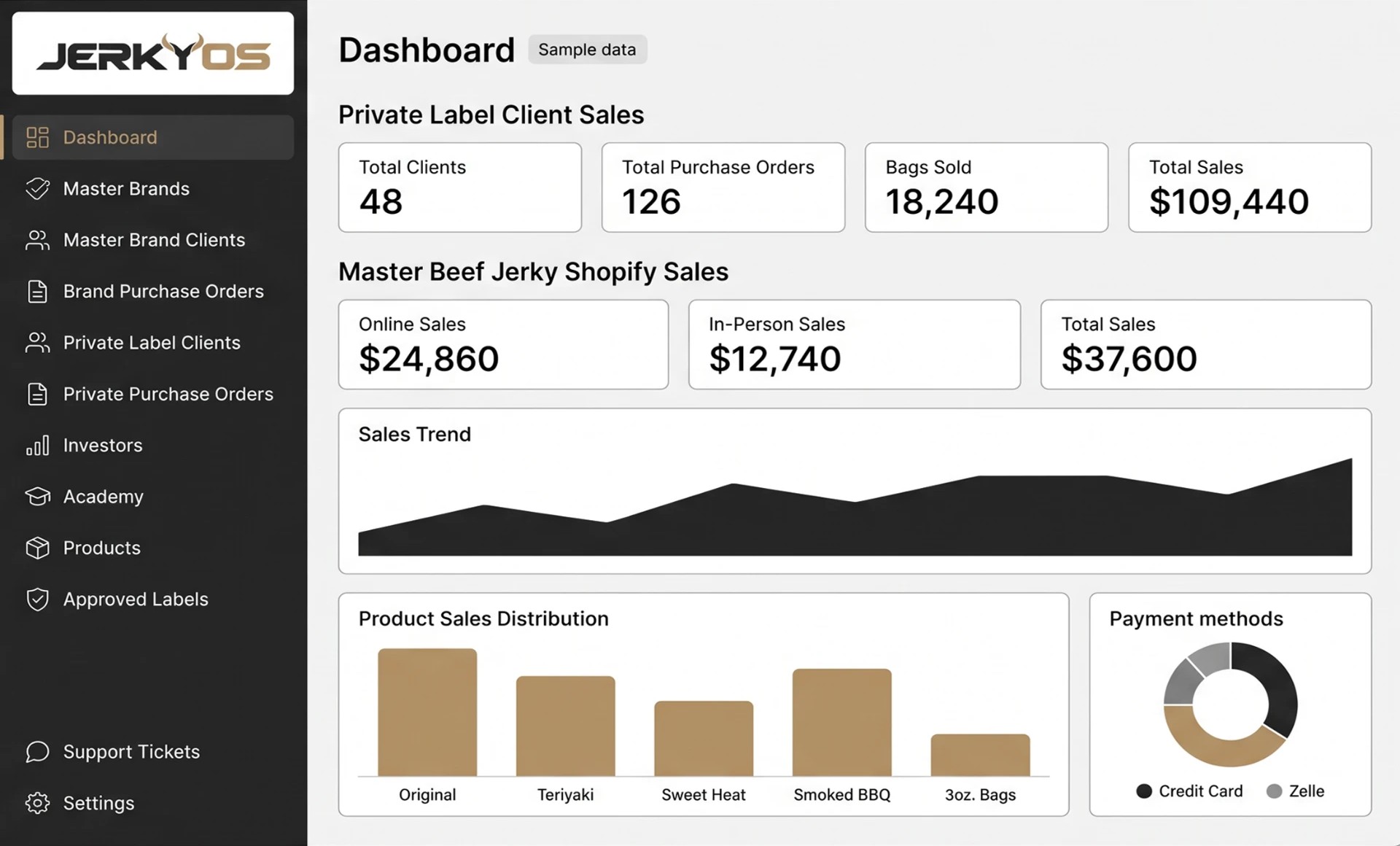
Task: Click the Teriyaki bar
Action: tap(566, 726)
